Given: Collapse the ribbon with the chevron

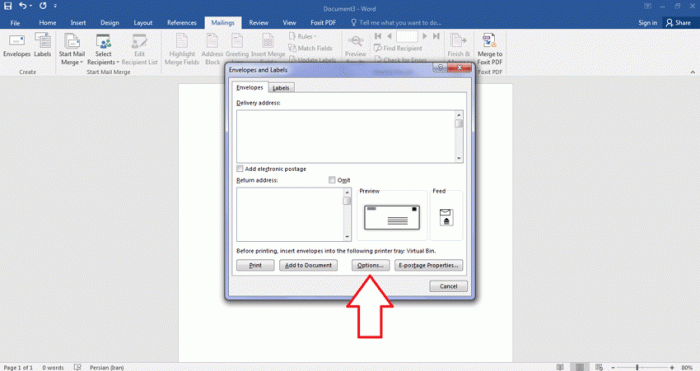Looking at the screenshot, I should [692, 72].
